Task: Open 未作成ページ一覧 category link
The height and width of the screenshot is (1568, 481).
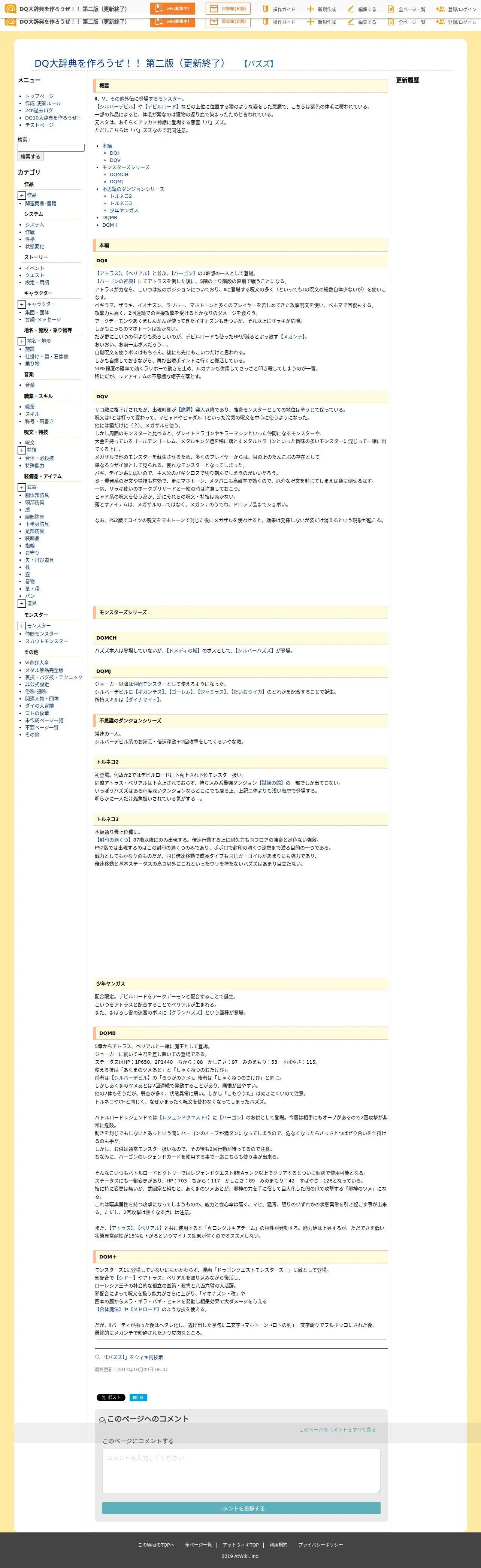Action: point(44,721)
